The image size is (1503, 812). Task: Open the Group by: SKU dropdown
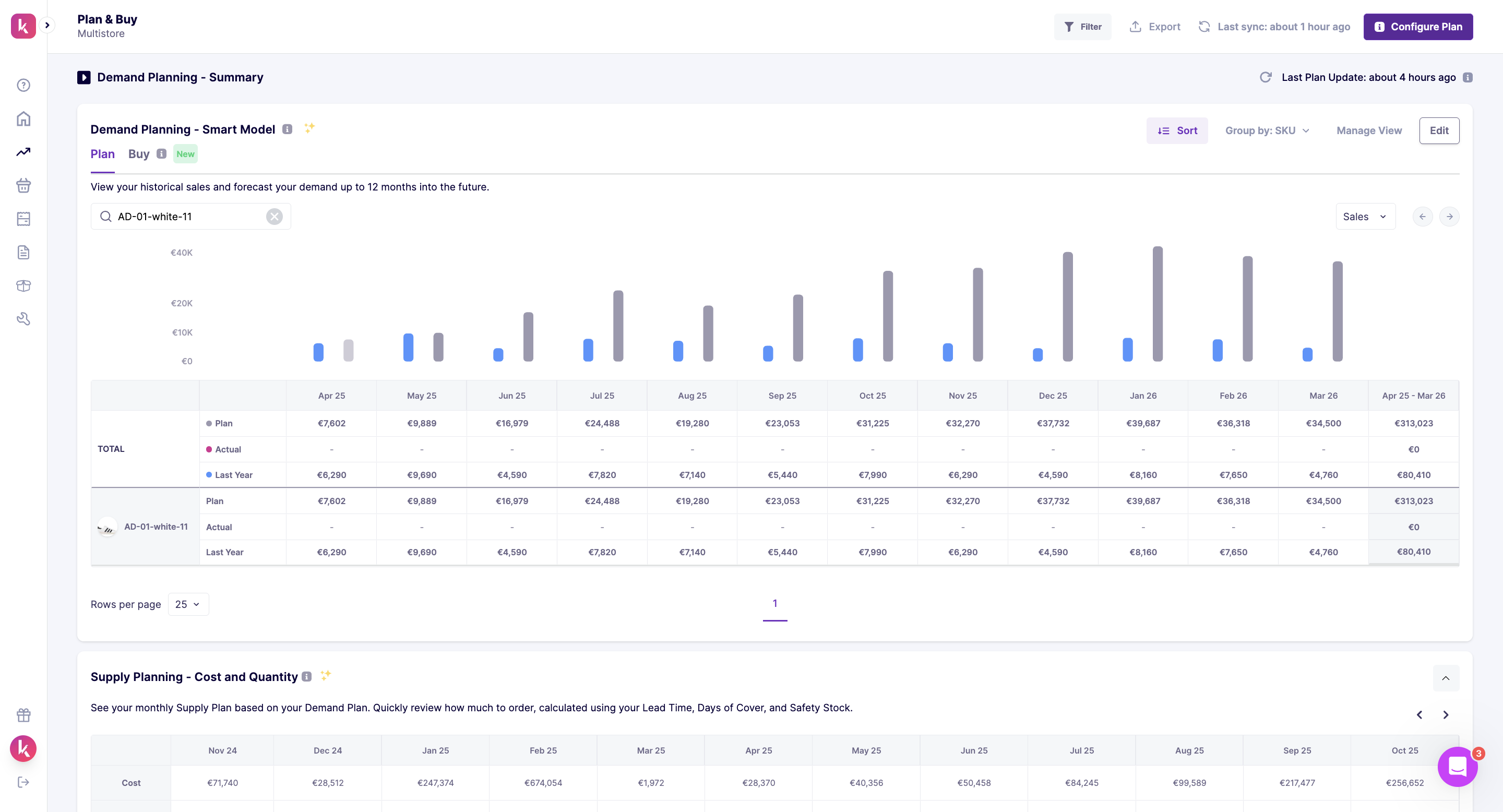[1267, 130]
